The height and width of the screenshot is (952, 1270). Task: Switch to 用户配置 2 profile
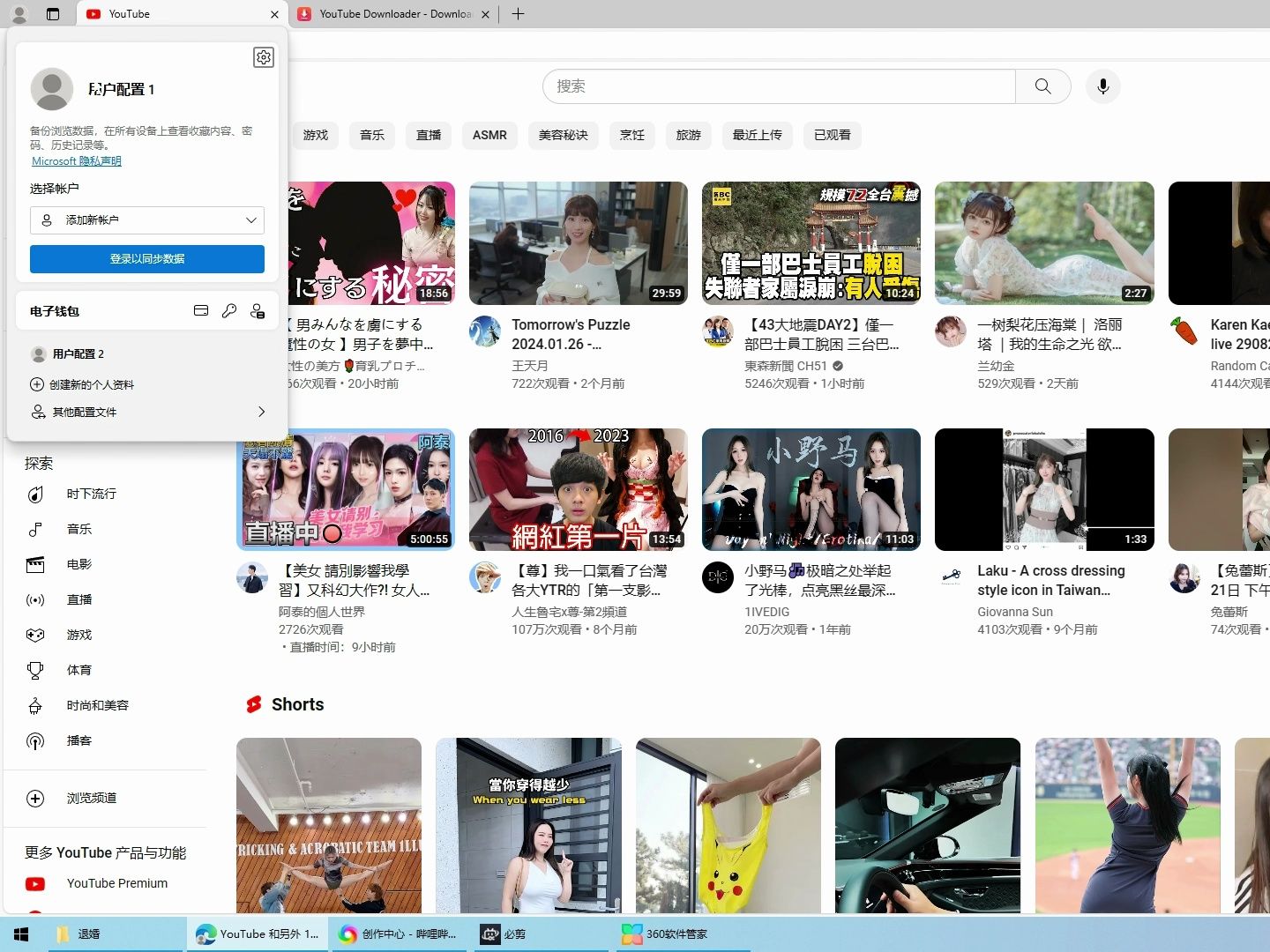[x=147, y=353]
